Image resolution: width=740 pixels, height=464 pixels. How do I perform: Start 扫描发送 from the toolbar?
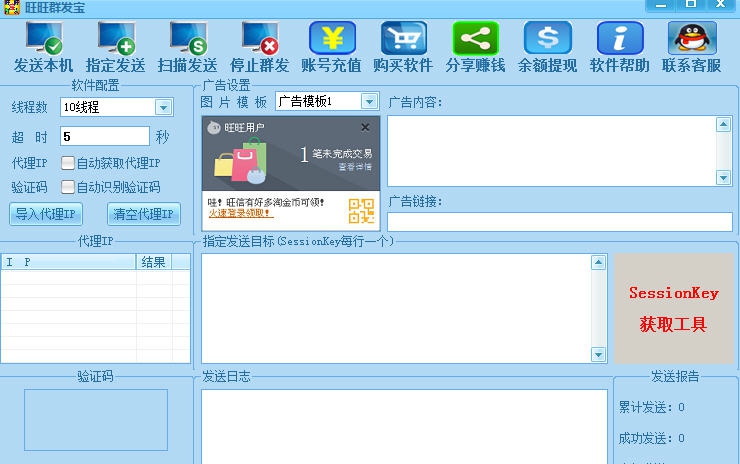[188, 38]
